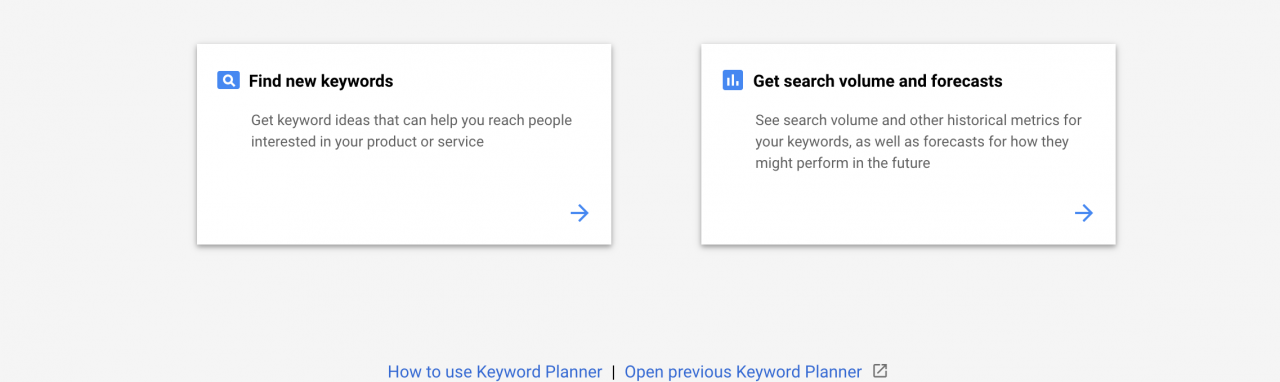Click the magnifying glass Find keywords icon
This screenshot has height=382, width=1280.
(x=228, y=81)
